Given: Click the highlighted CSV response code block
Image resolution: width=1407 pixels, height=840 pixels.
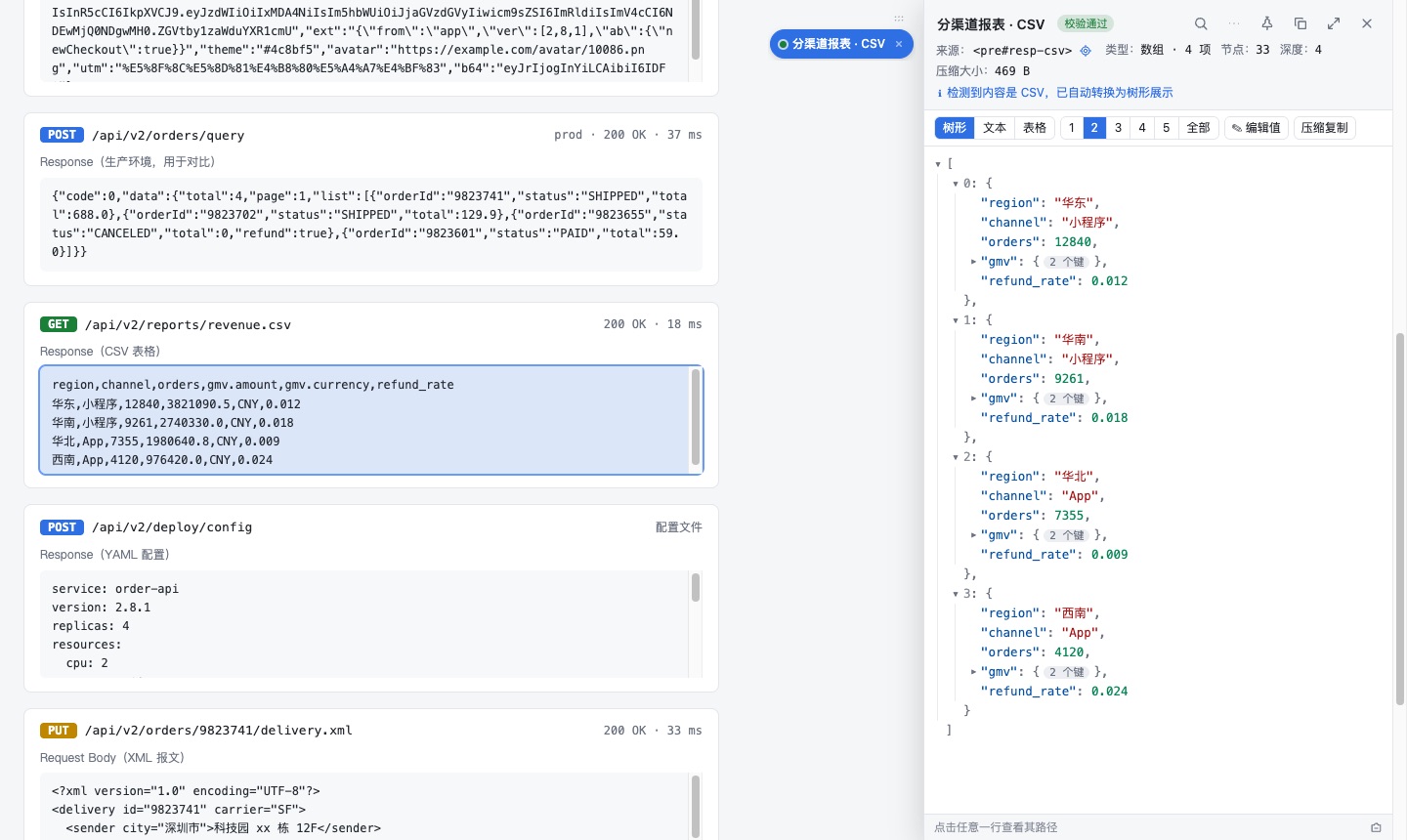Looking at the screenshot, I should 371,420.
